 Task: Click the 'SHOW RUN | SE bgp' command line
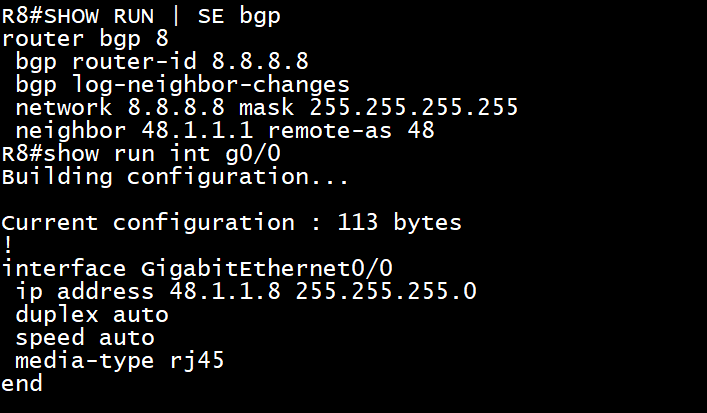tap(162, 17)
